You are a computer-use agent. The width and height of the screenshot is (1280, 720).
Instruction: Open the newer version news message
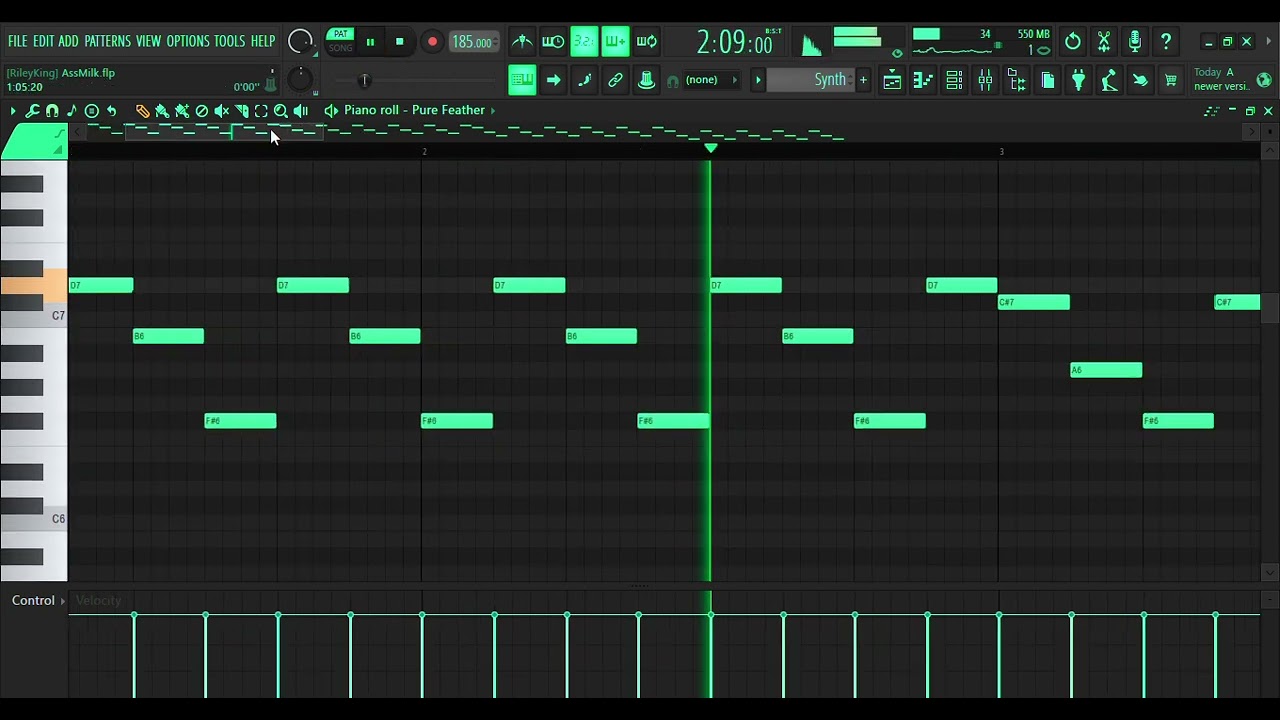pyautogui.click(x=1220, y=79)
